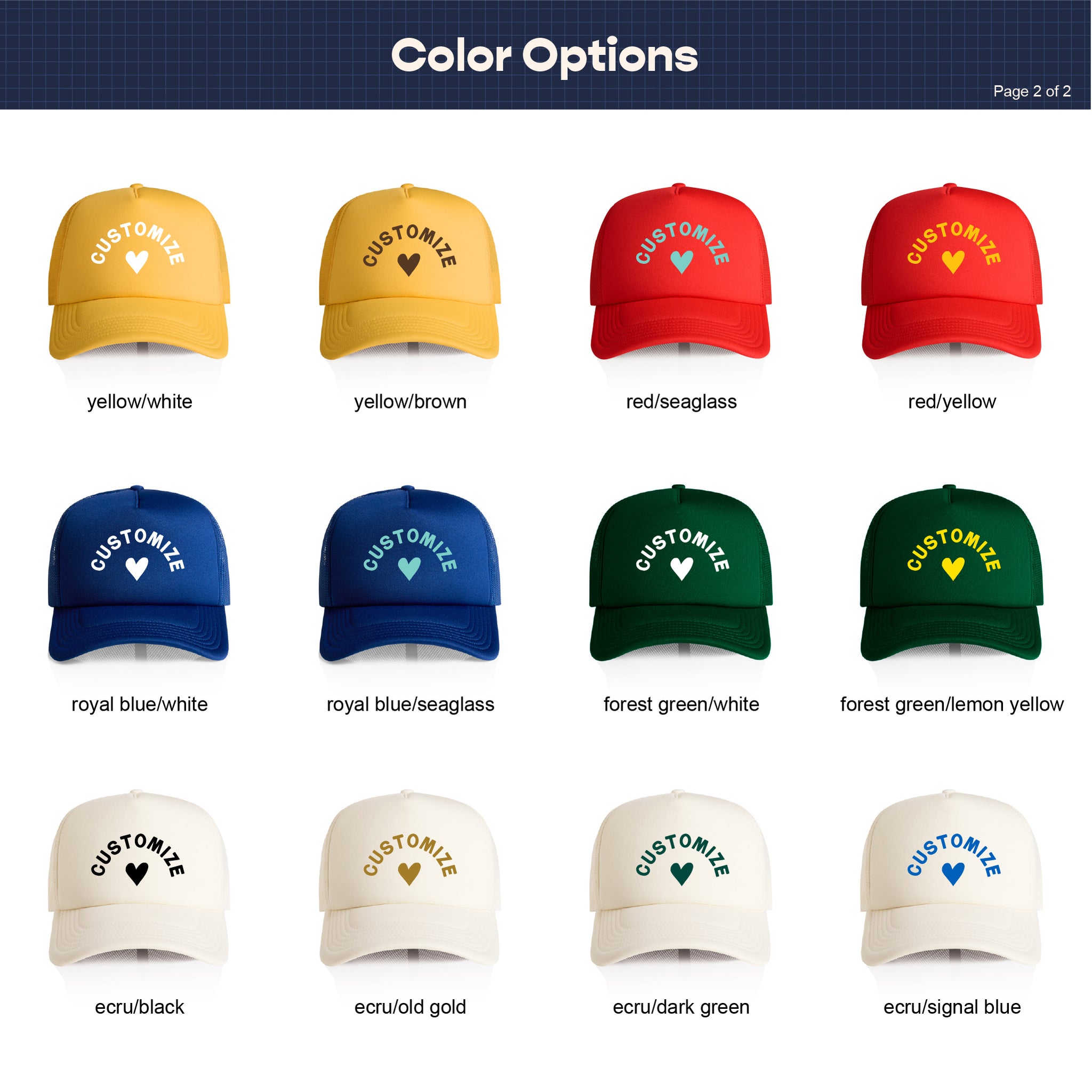Select the ecru/dark green hat
Screen dimensions: 1092x1092
[680, 878]
